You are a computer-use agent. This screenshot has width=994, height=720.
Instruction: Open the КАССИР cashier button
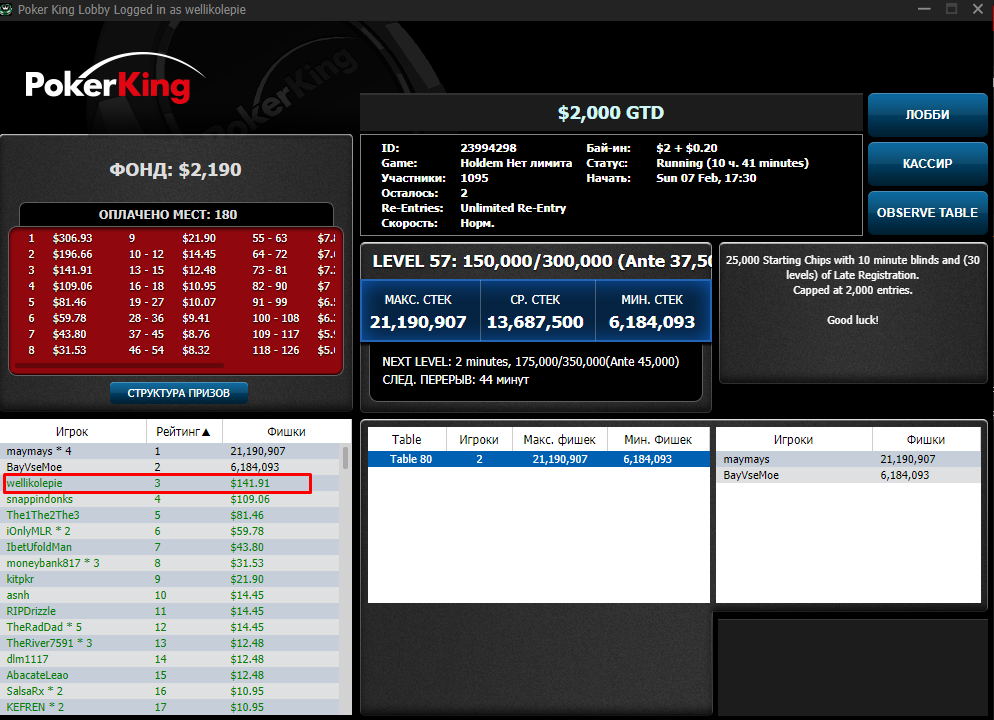(927, 164)
